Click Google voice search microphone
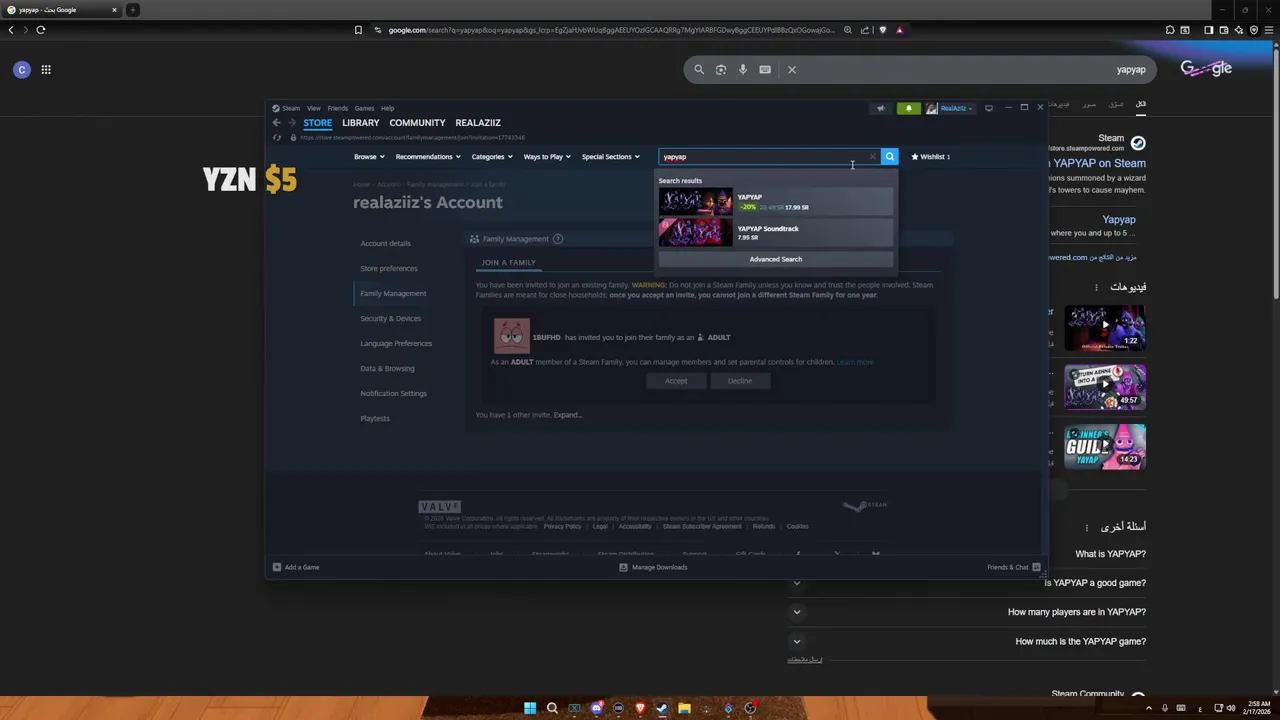The height and width of the screenshot is (720, 1280). [743, 70]
